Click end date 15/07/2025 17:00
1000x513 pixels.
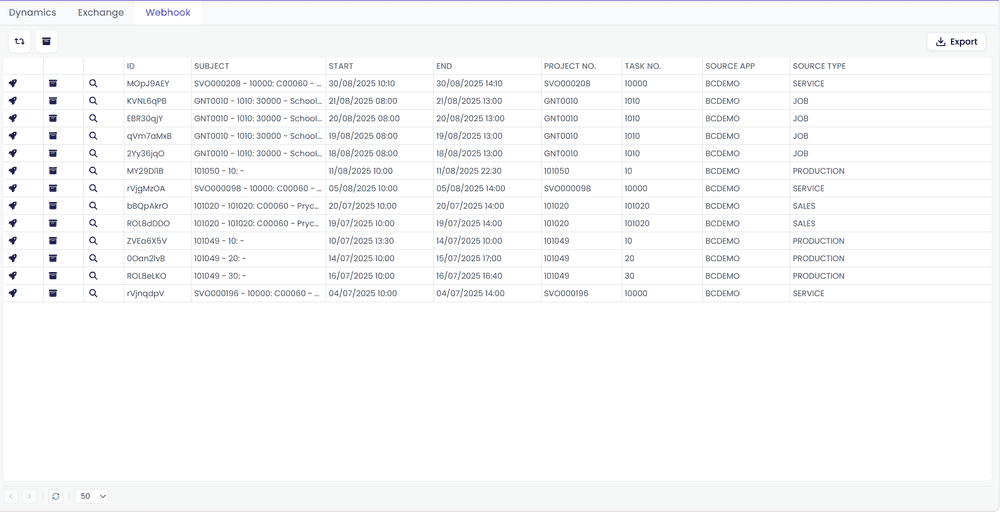click(469, 258)
